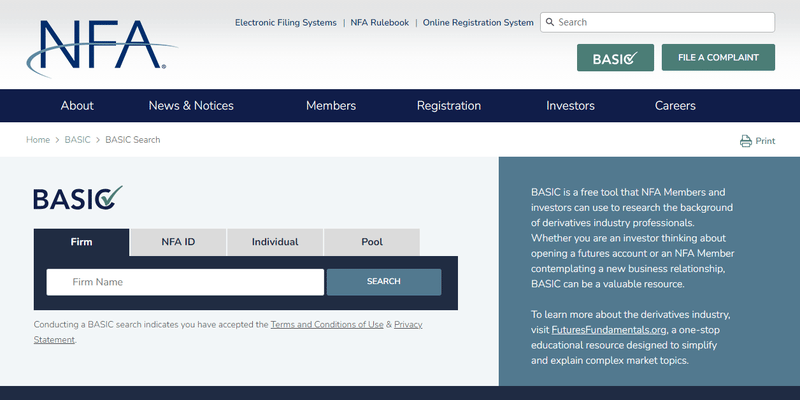Viewport: 800px width, 400px height.
Task: Click the FILE A COMPLAINT button
Action: [718, 58]
